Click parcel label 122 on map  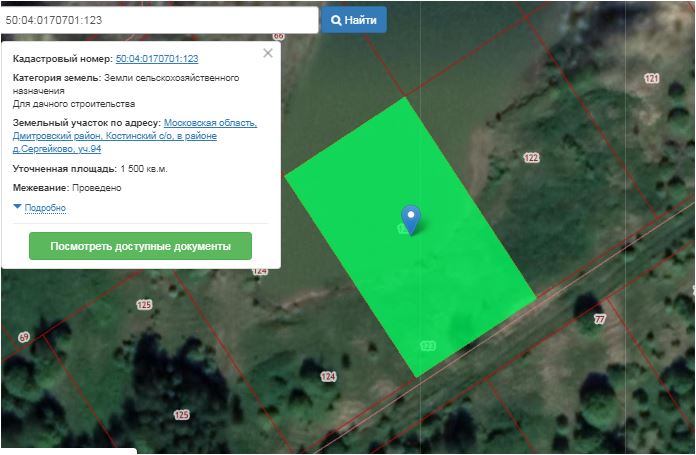point(531,158)
